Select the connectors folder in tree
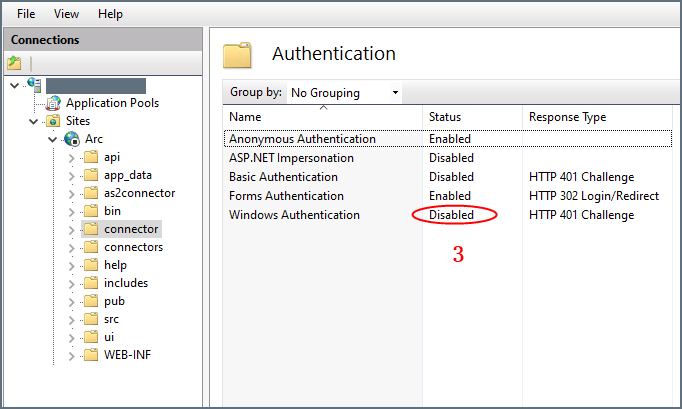This screenshot has height=409, width=682. click(x=133, y=247)
